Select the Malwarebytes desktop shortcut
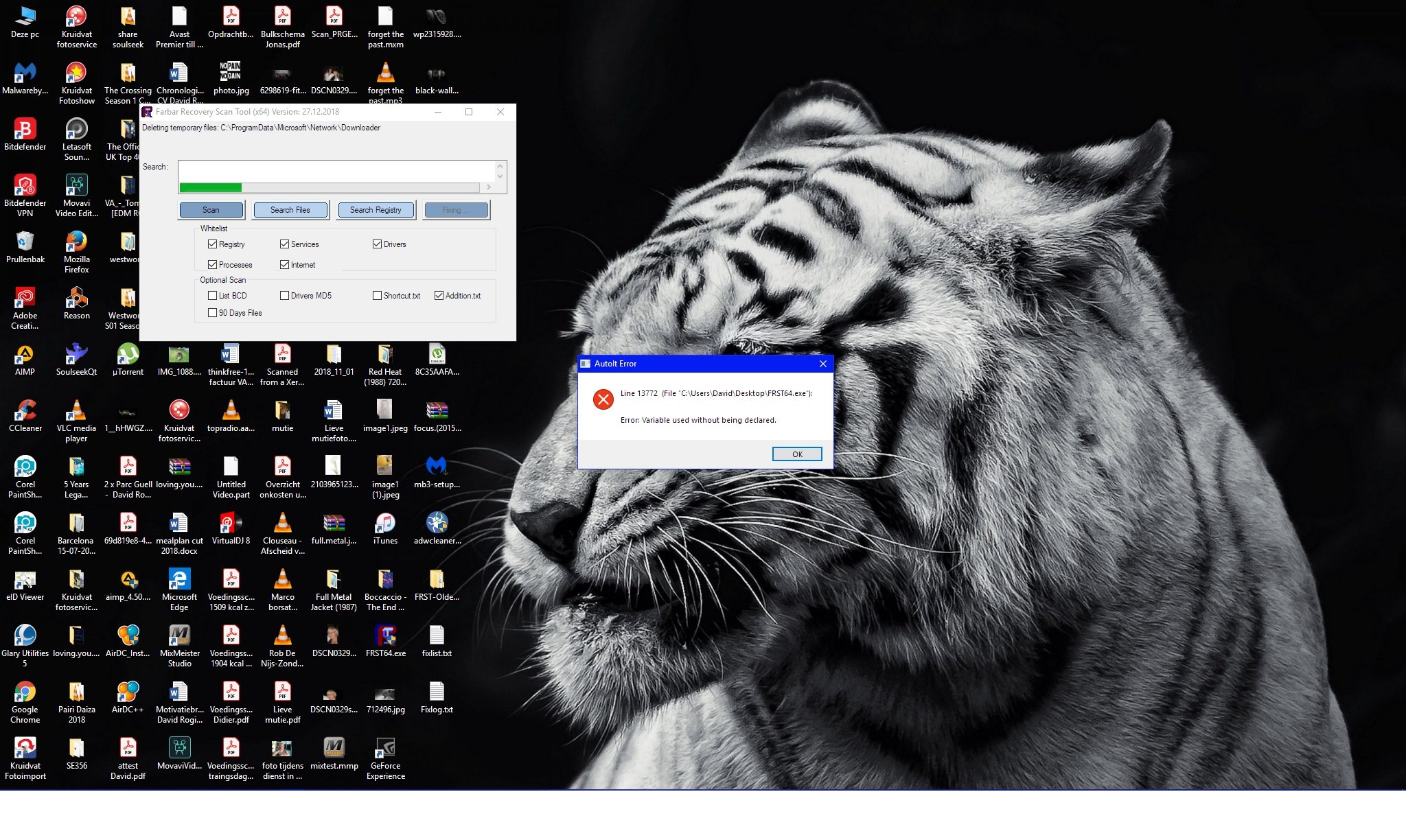 (25, 78)
